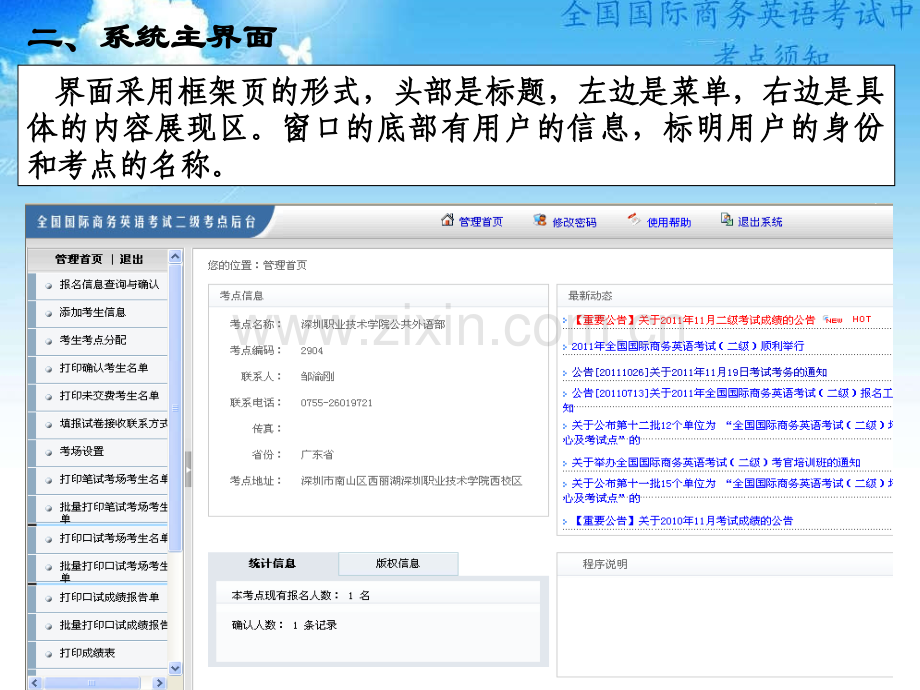Click the bullet icon beside 考生考点分配

(x=49, y=341)
